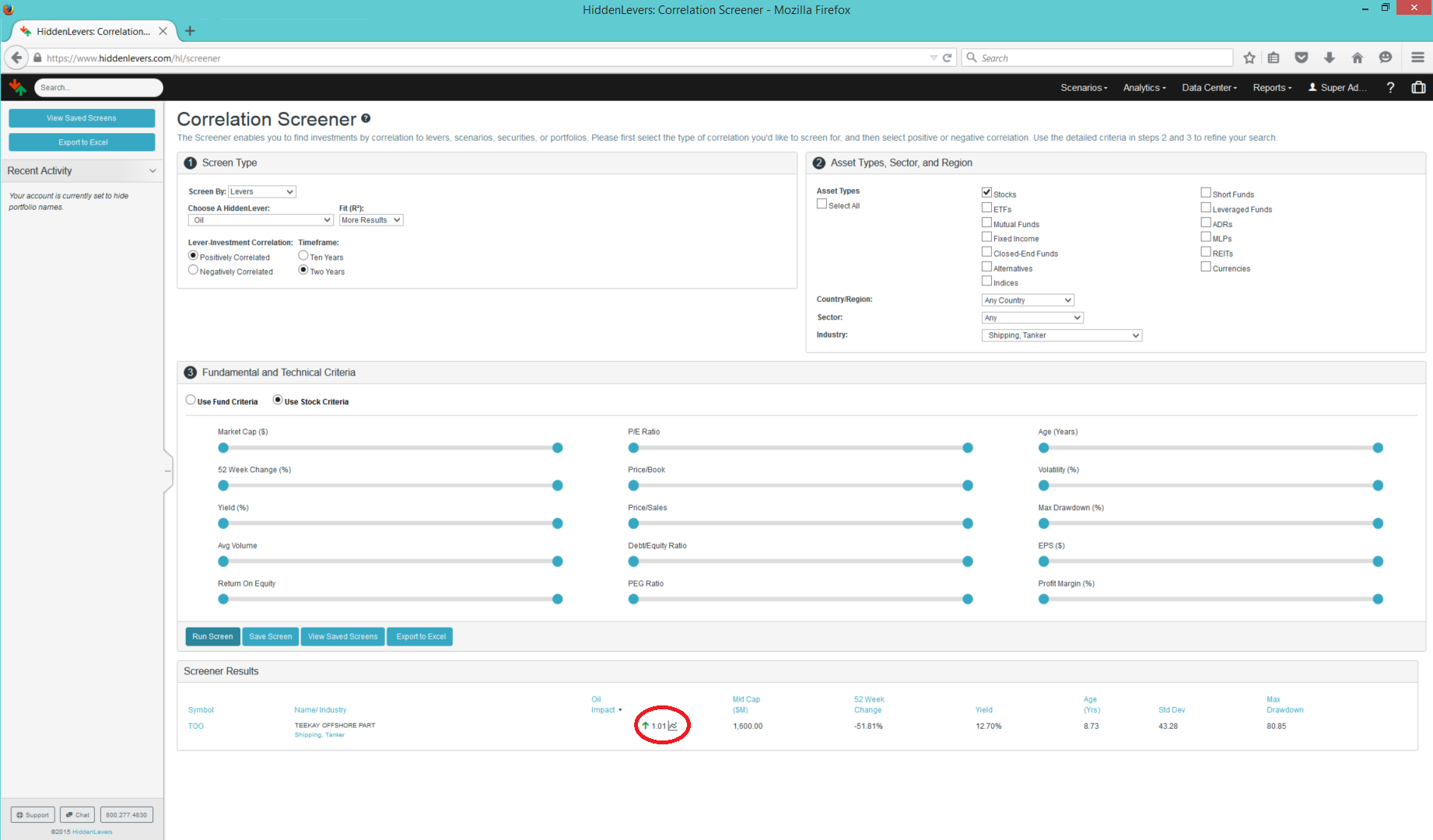Enable the Mutual Funds checkbox

pyautogui.click(x=986, y=222)
